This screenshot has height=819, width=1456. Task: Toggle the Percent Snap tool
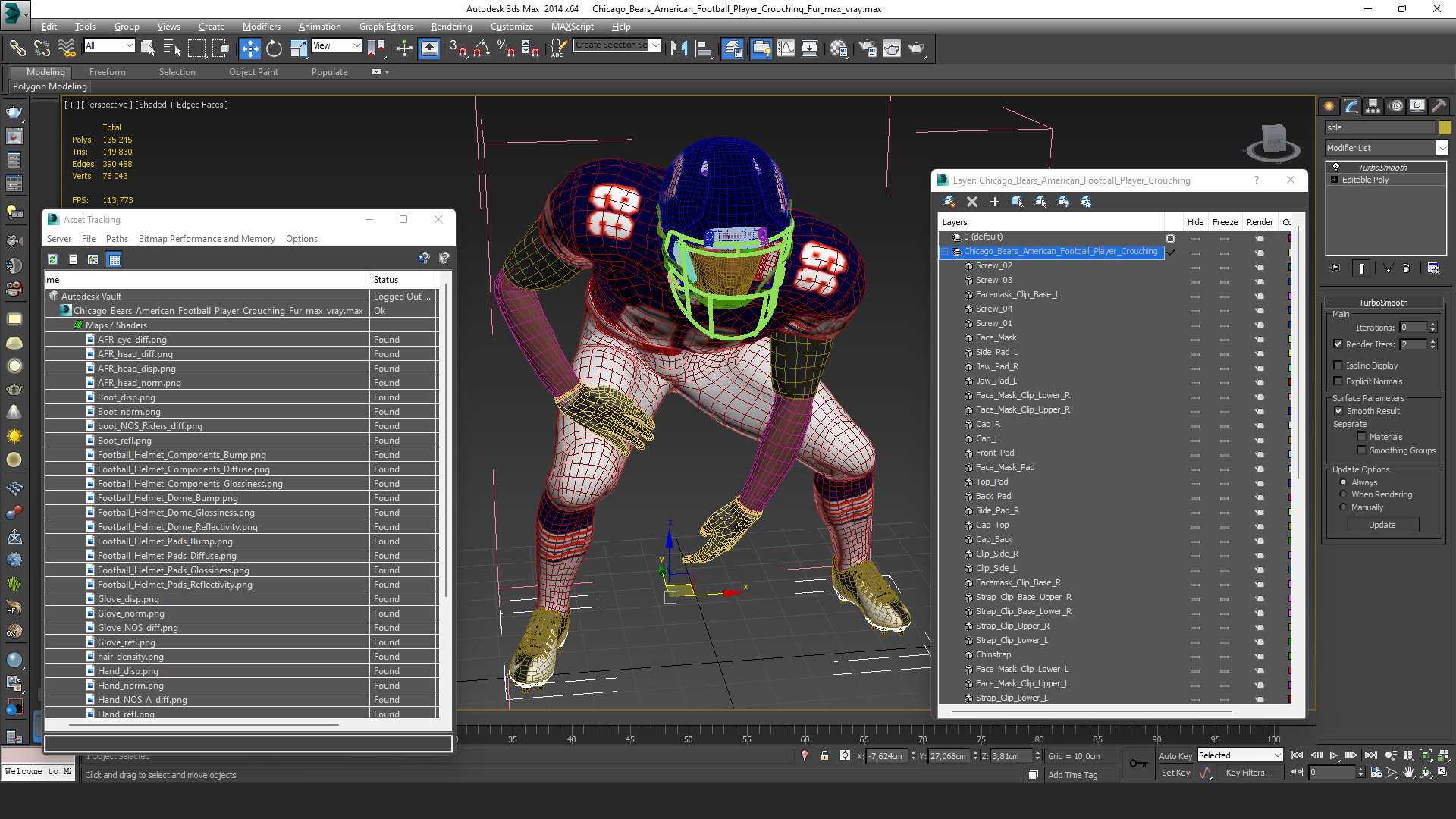pyautogui.click(x=506, y=49)
